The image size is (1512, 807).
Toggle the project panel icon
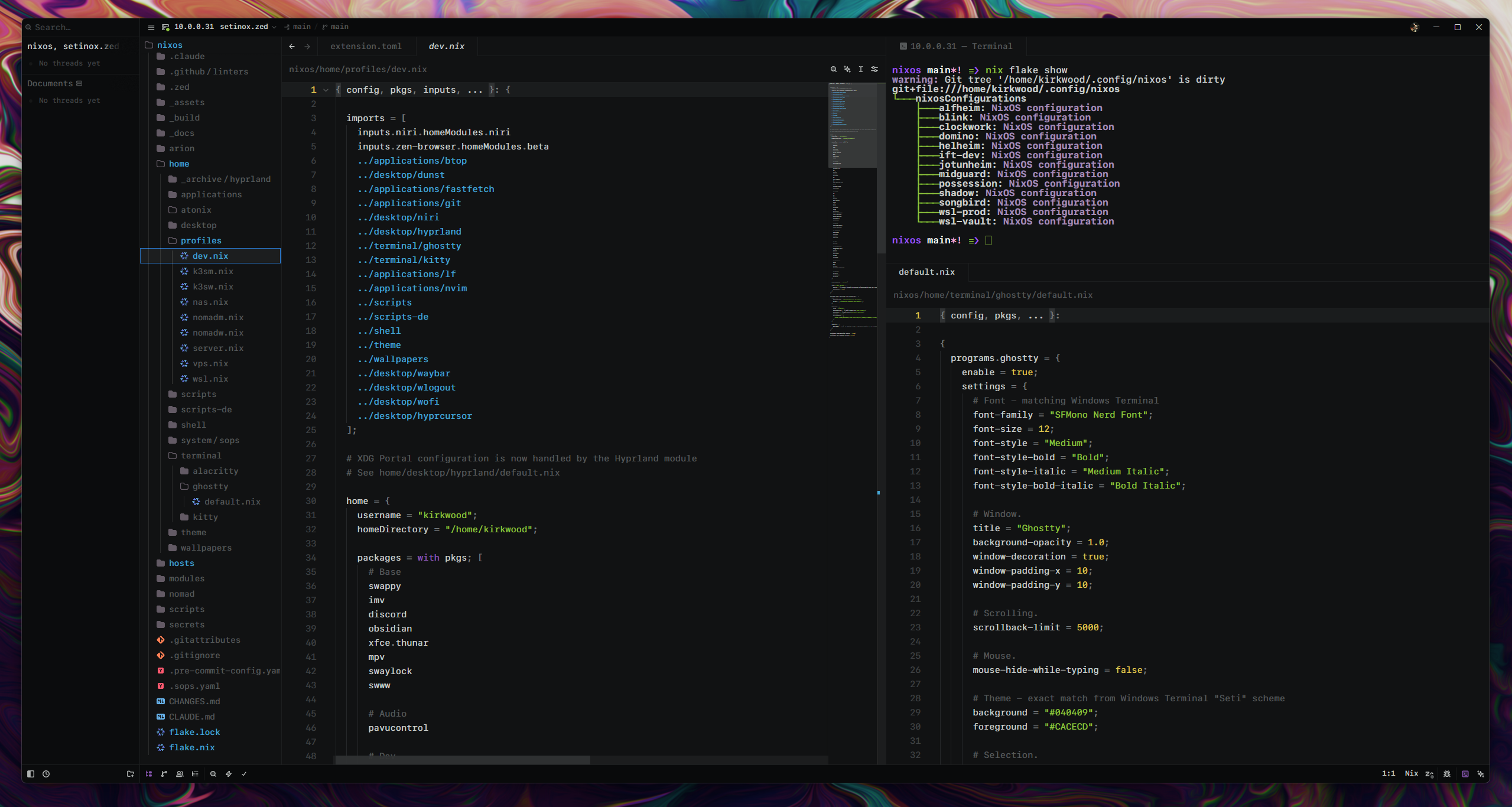click(x=149, y=774)
